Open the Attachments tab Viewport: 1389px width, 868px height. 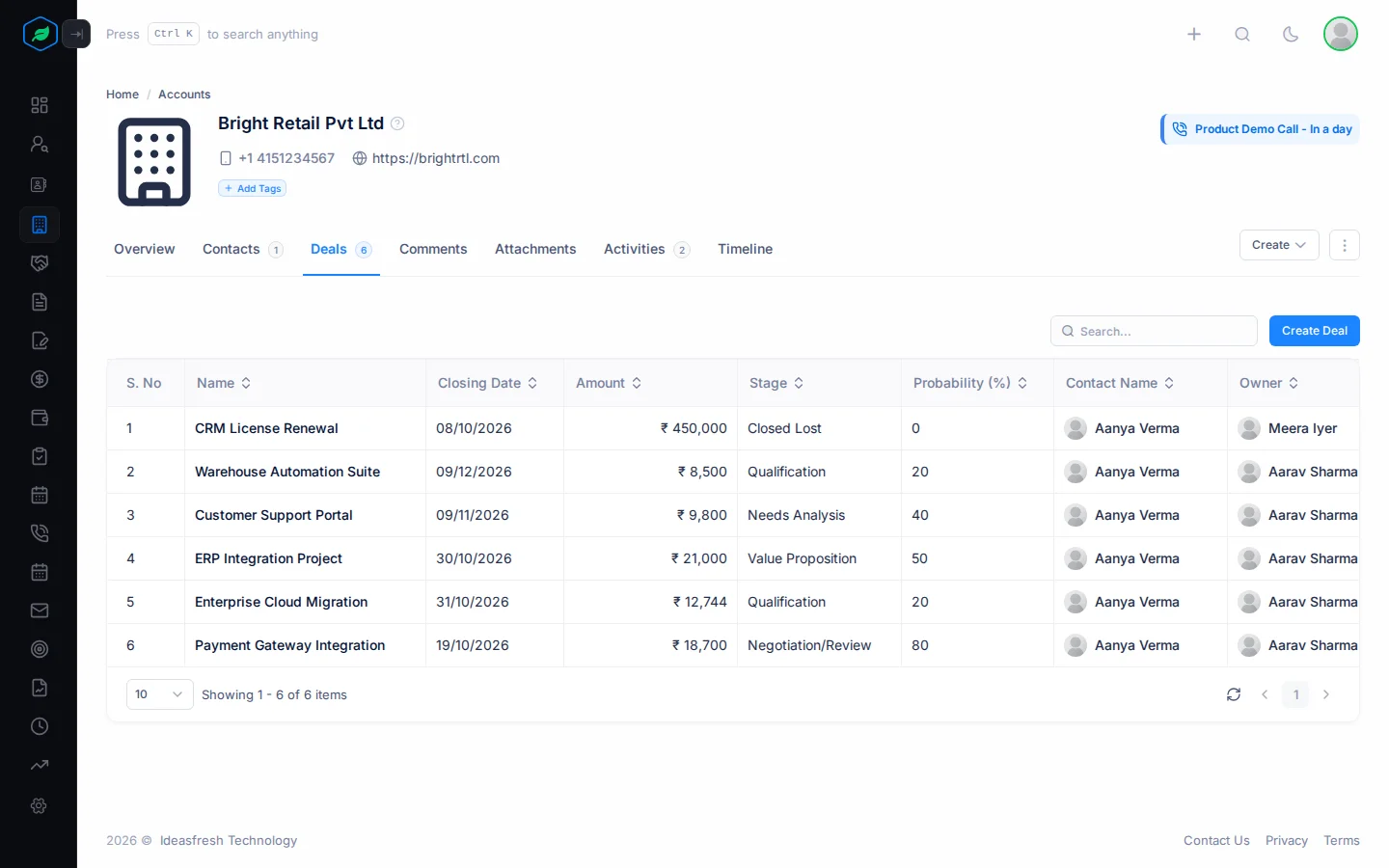535,249
